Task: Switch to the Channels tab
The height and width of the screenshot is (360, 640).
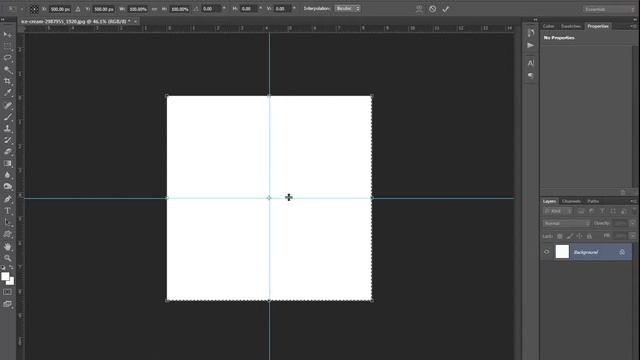Action: click(571, 201)
